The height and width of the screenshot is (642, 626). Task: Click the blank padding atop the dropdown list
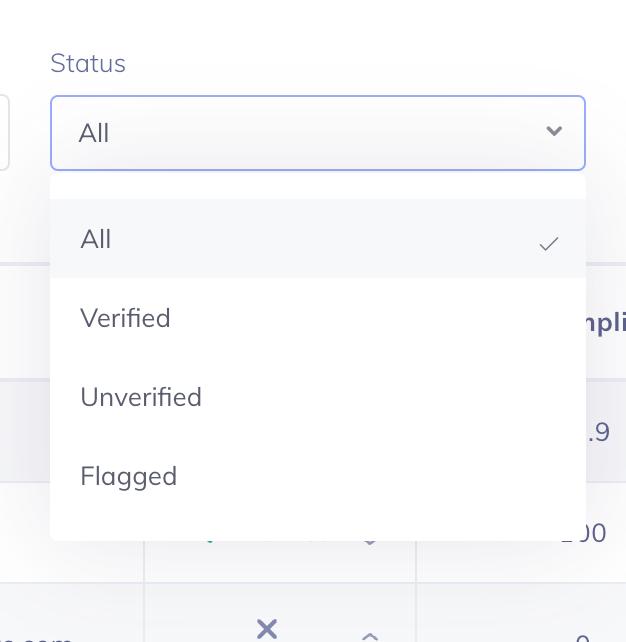coord(318,186)
